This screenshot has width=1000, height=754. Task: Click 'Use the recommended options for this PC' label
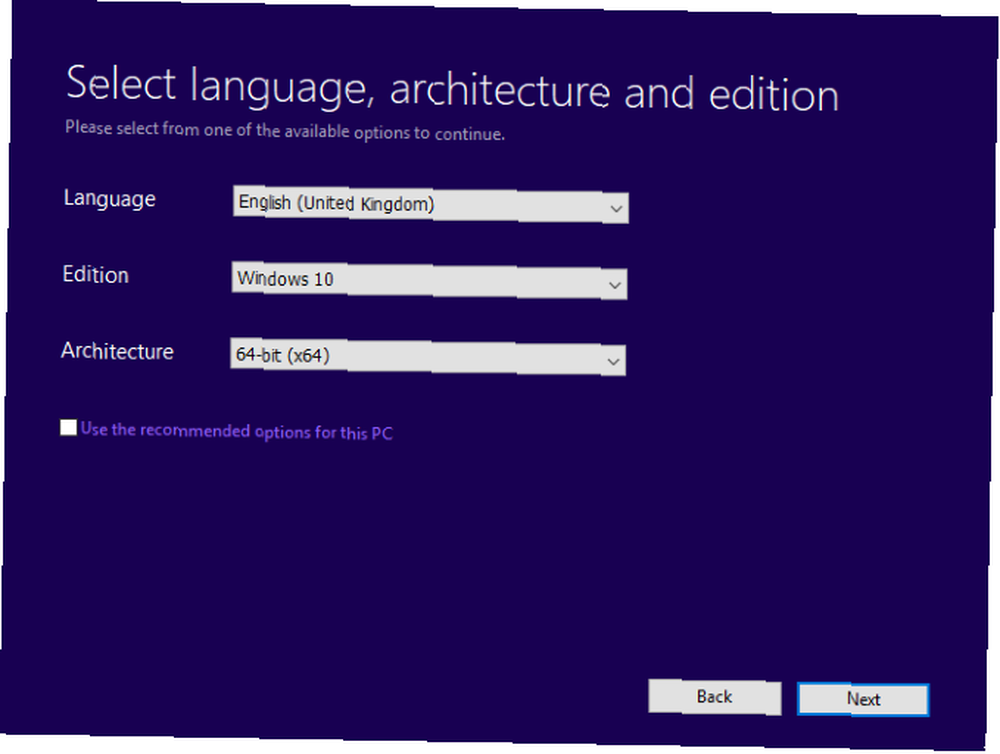(x=237, y=431)
